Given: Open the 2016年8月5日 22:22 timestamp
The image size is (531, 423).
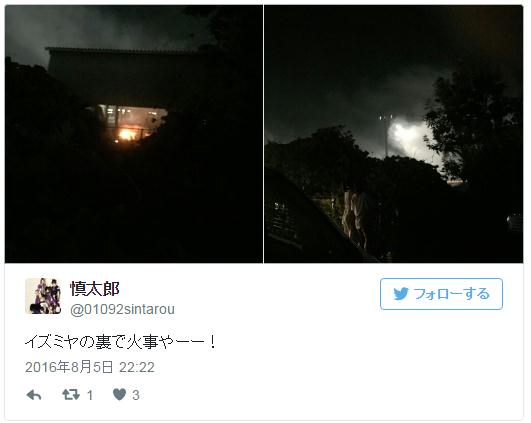Looking at the screenshot, I should coord(90,367).
